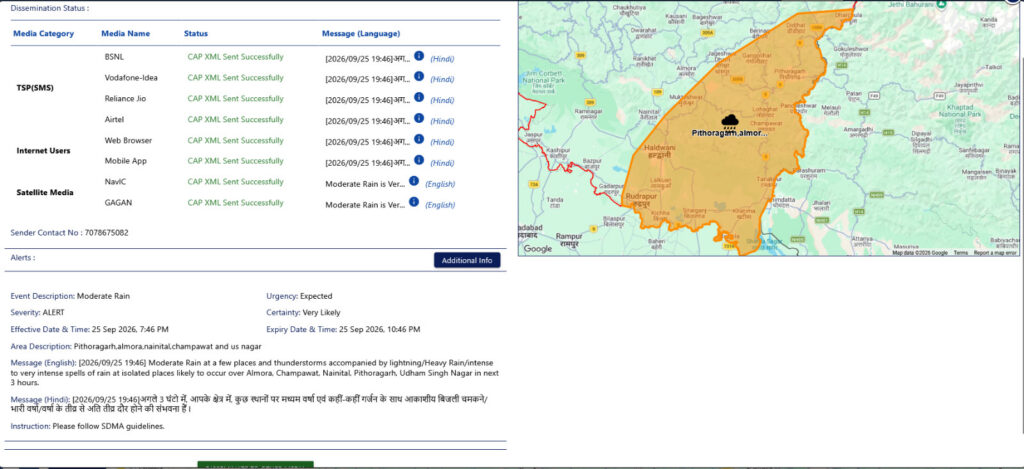
Task: Click the NavIC message info icon
Action: (x=414, y=181)
